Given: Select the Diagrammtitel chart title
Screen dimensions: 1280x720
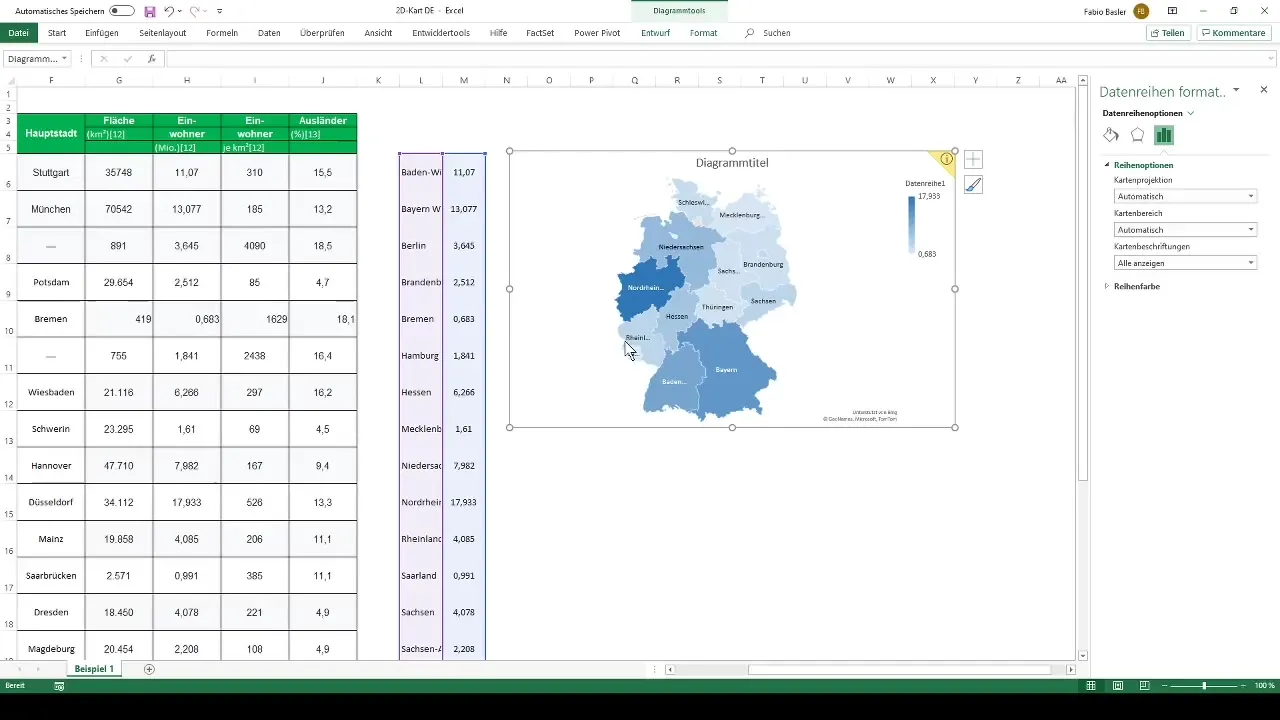Looking at the screenshot, I should click(732, 162).
